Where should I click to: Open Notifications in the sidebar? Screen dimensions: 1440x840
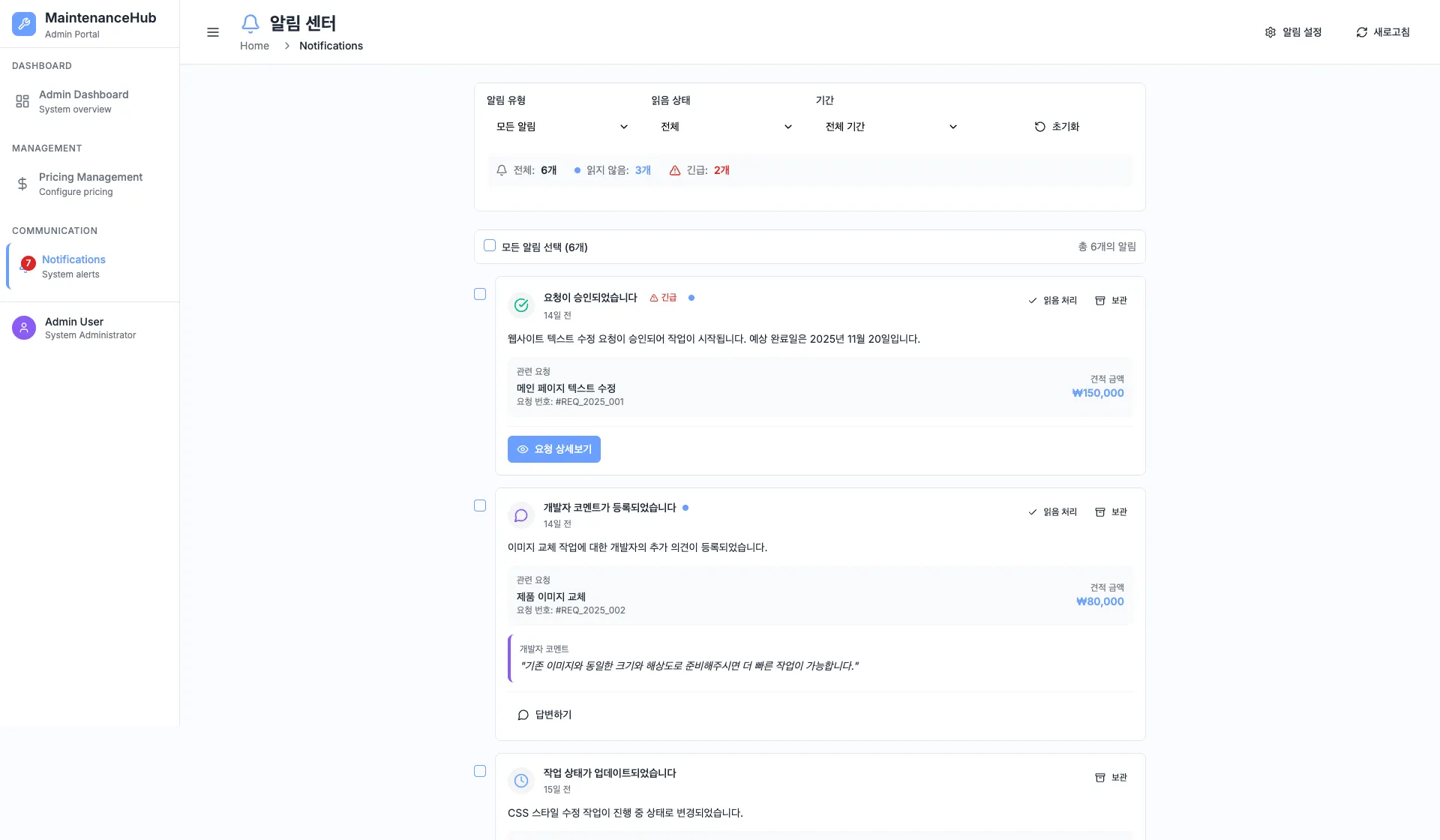pyautogui.click(x=91, y=266)
